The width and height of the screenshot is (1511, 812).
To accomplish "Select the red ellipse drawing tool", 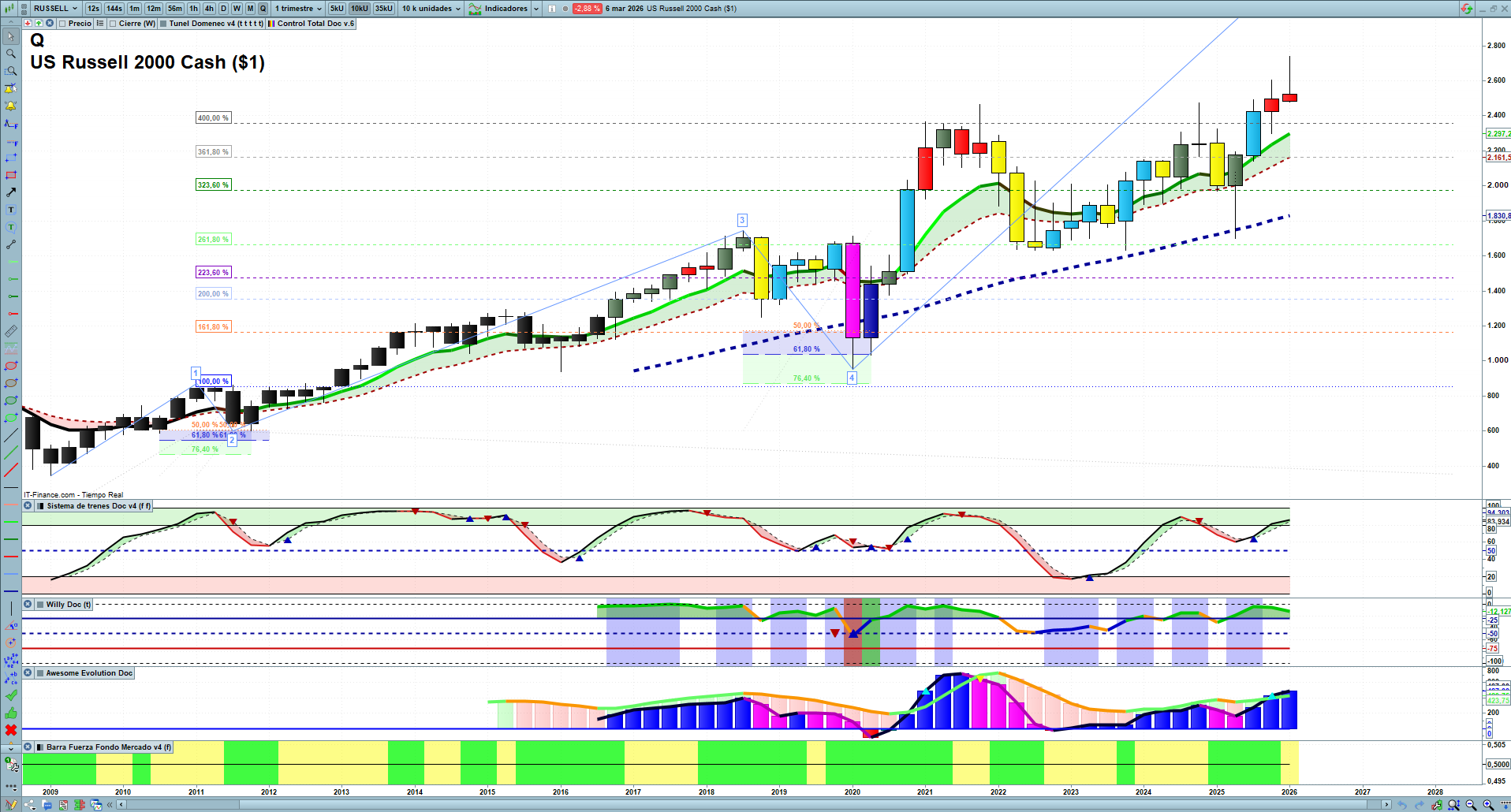I will point(11,366).
